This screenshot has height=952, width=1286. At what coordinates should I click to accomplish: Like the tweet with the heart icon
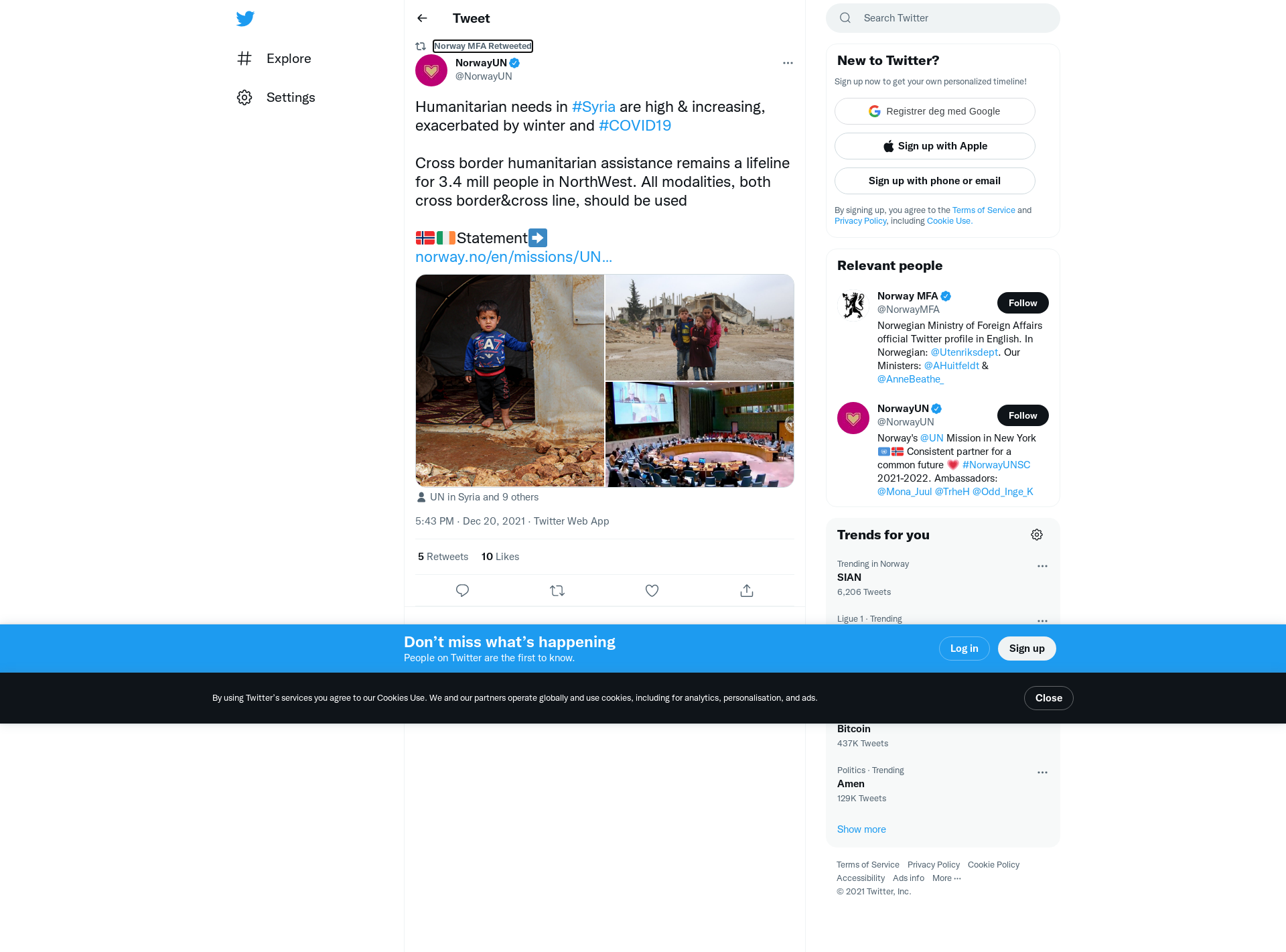(652, 590)
